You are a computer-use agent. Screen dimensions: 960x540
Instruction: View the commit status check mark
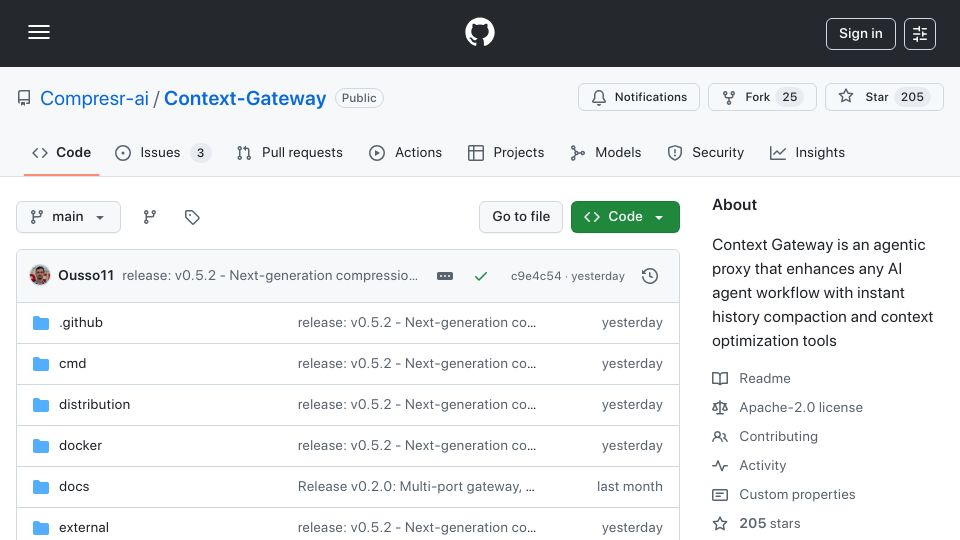tap(481, 276)
